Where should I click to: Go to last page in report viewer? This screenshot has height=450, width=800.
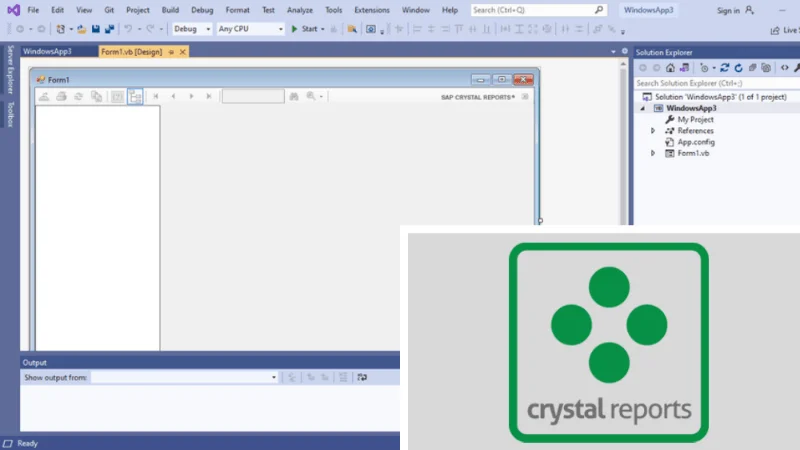[209, 96]
